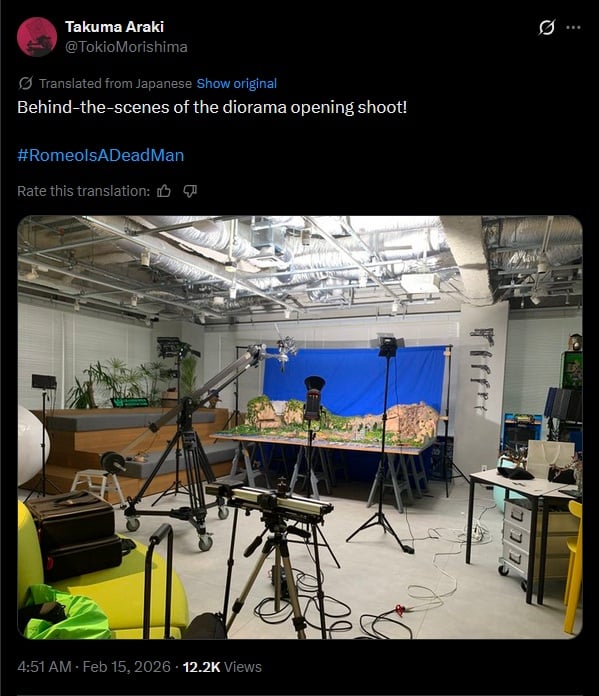Open the @TokioMorishima handle link
Viewport: 599px width, 696px height.
coord(126,47)
